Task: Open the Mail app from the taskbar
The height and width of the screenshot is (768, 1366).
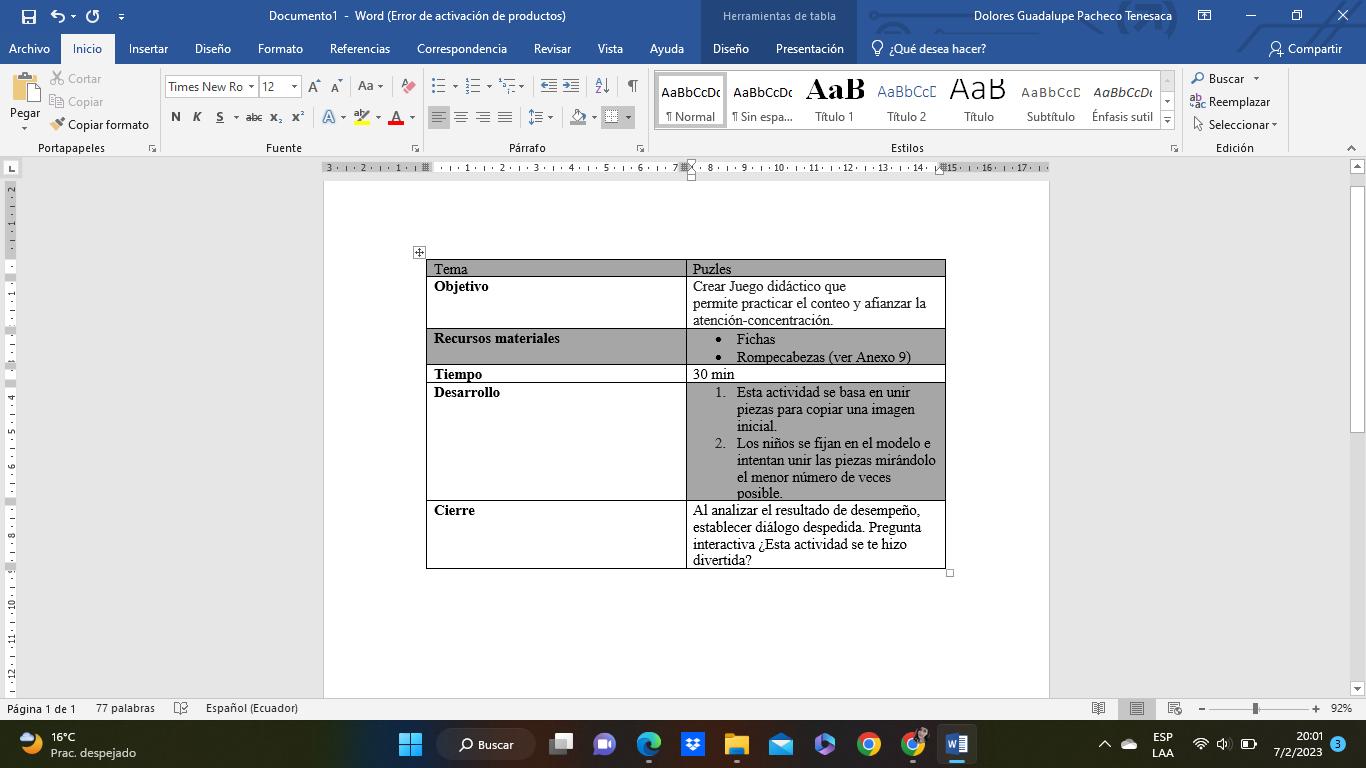Action: pos(781,744)
